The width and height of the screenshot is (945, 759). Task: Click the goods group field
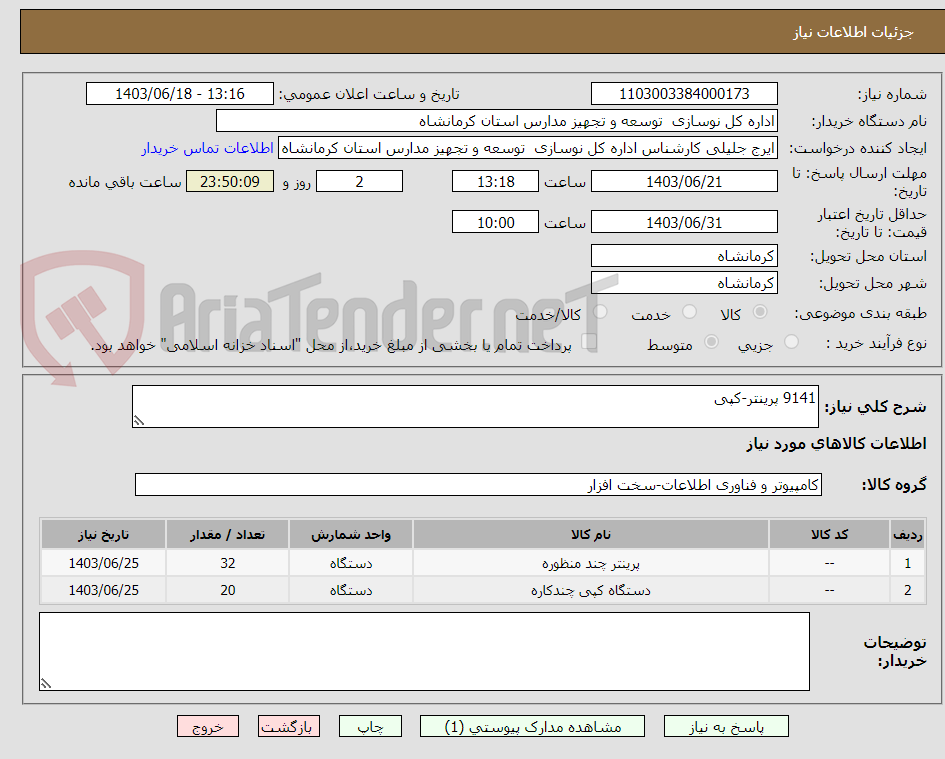click(x=478, y=485)
